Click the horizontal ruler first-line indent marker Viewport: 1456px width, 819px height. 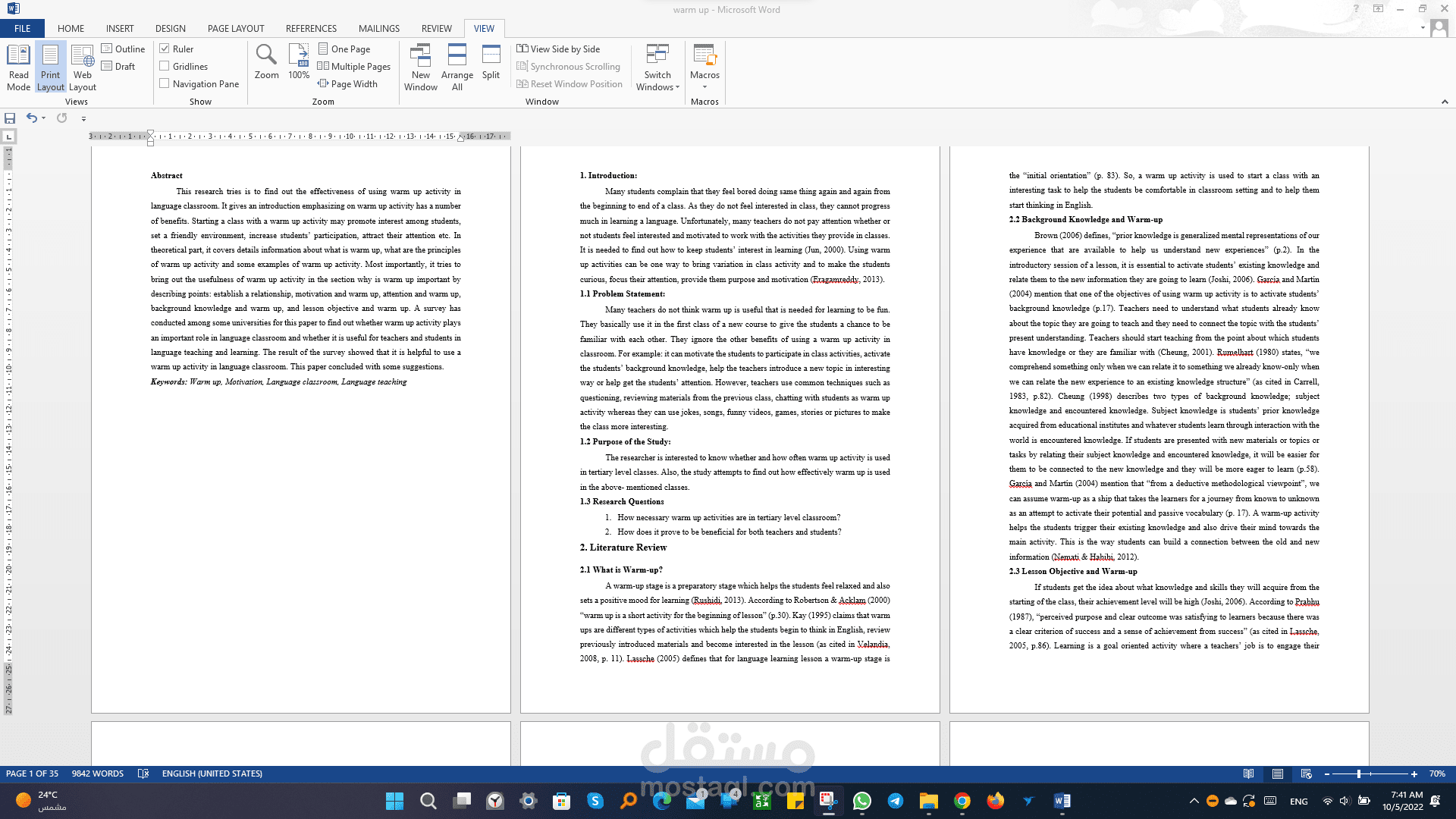click(150, 133)
